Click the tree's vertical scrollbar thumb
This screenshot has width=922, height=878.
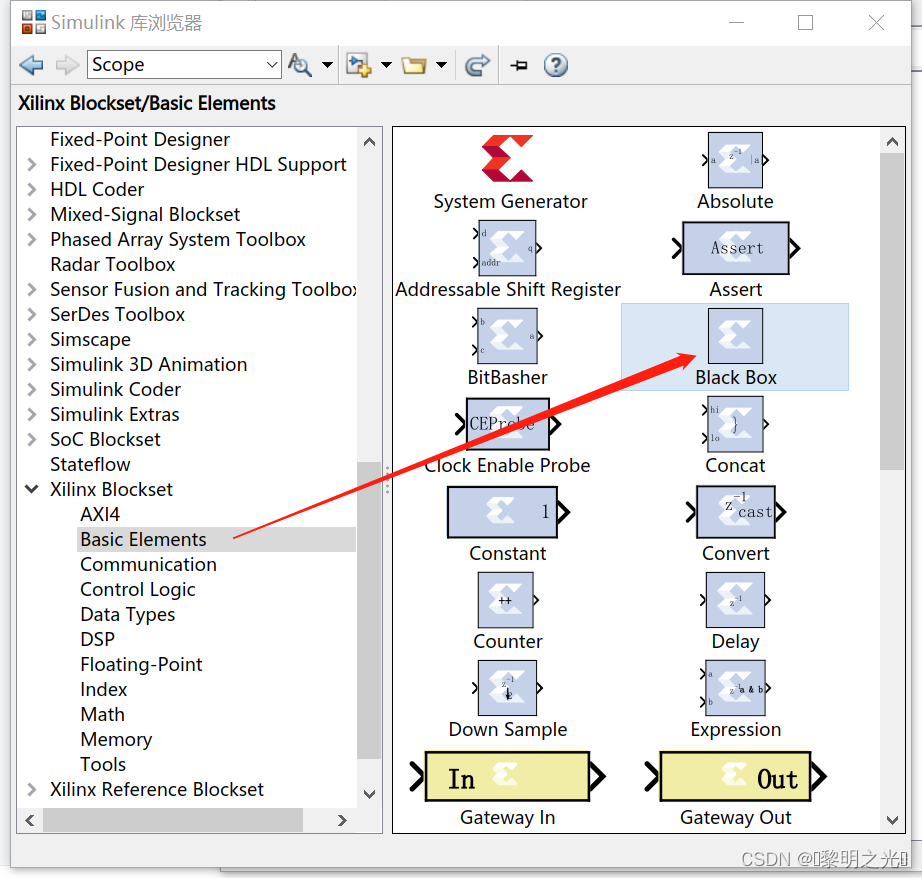[x=369, y=610]
